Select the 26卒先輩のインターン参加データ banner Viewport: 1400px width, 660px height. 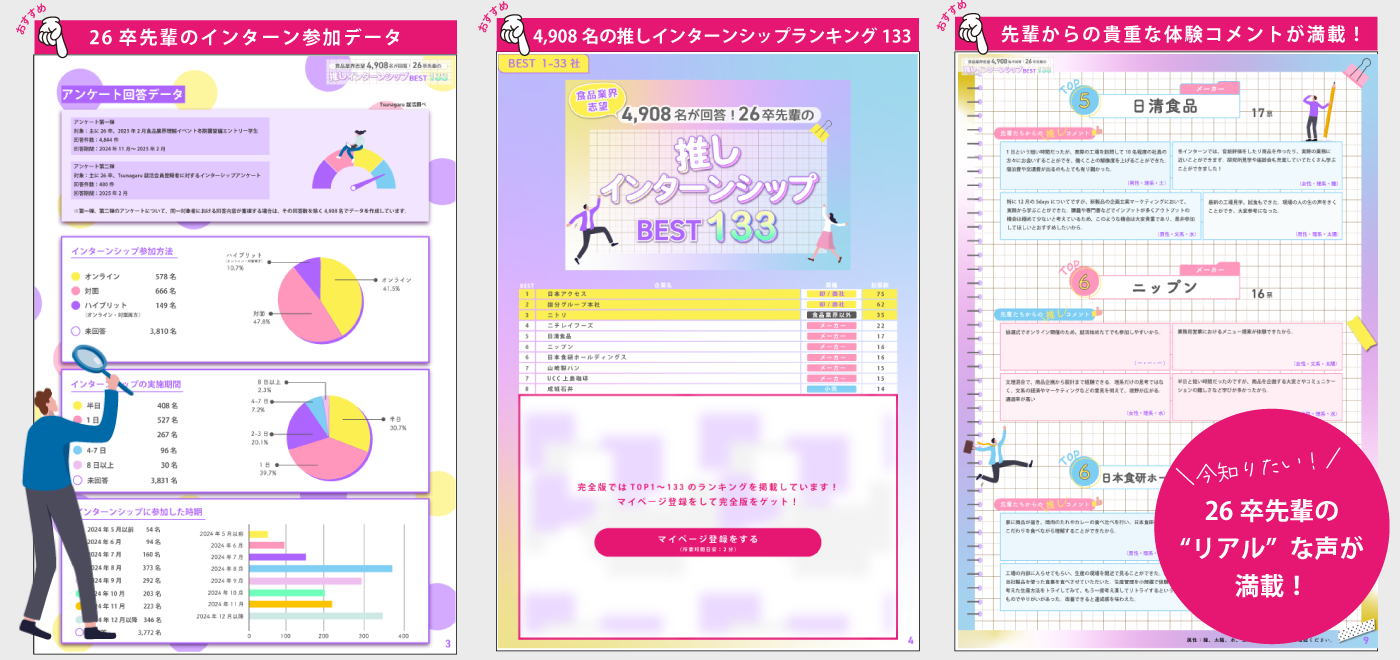[x=247, y=37]
